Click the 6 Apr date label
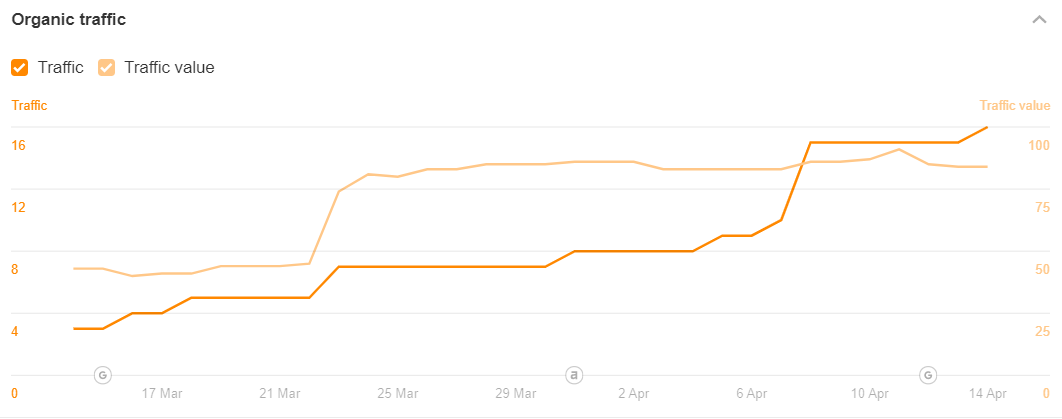Screen dimensions: 1062x419 pos(752,393)
